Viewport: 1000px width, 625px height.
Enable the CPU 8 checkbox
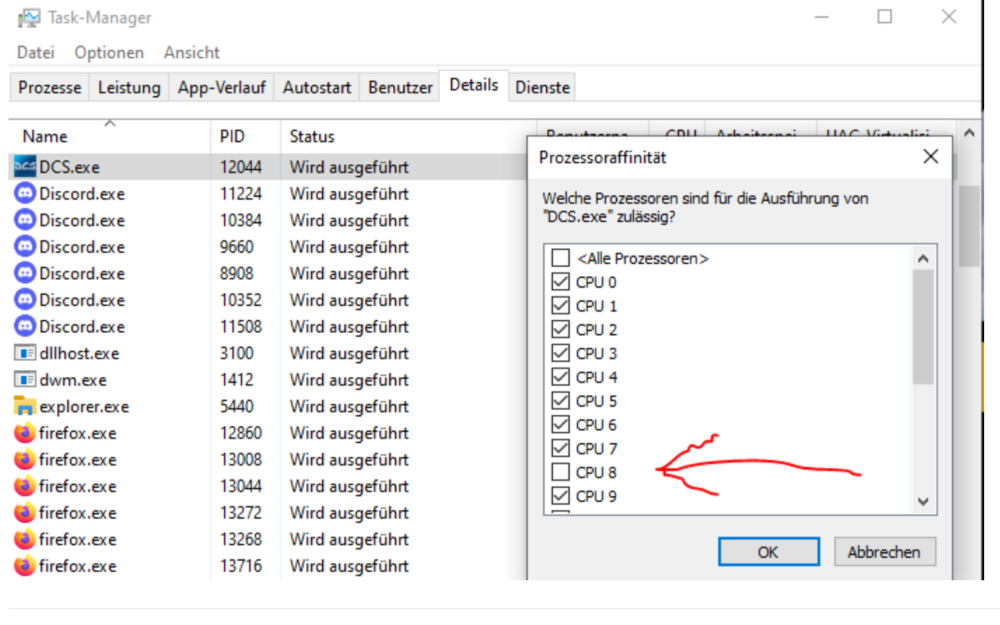click(x=561, y=472)
